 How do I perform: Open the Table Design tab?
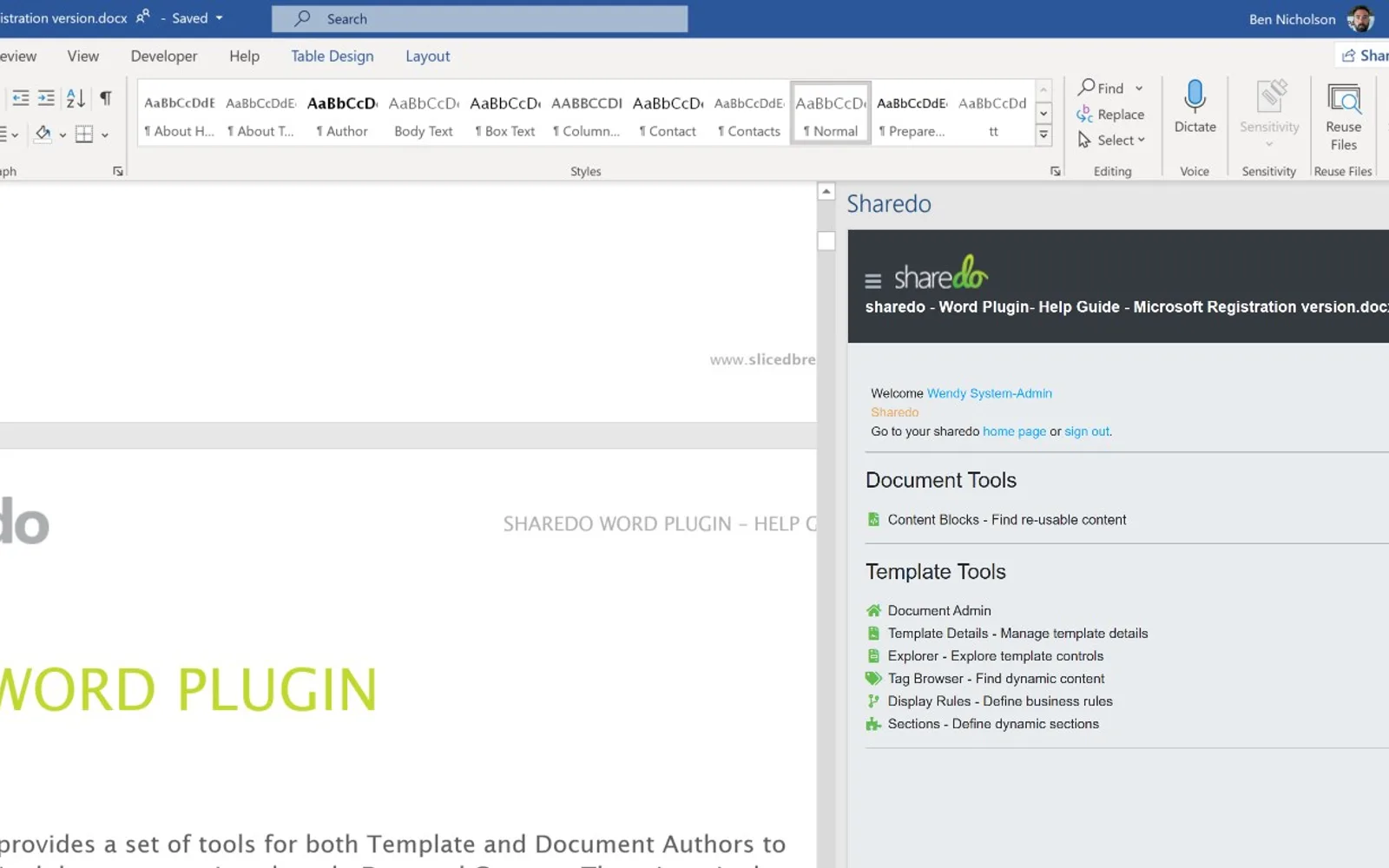coord(332,56)
